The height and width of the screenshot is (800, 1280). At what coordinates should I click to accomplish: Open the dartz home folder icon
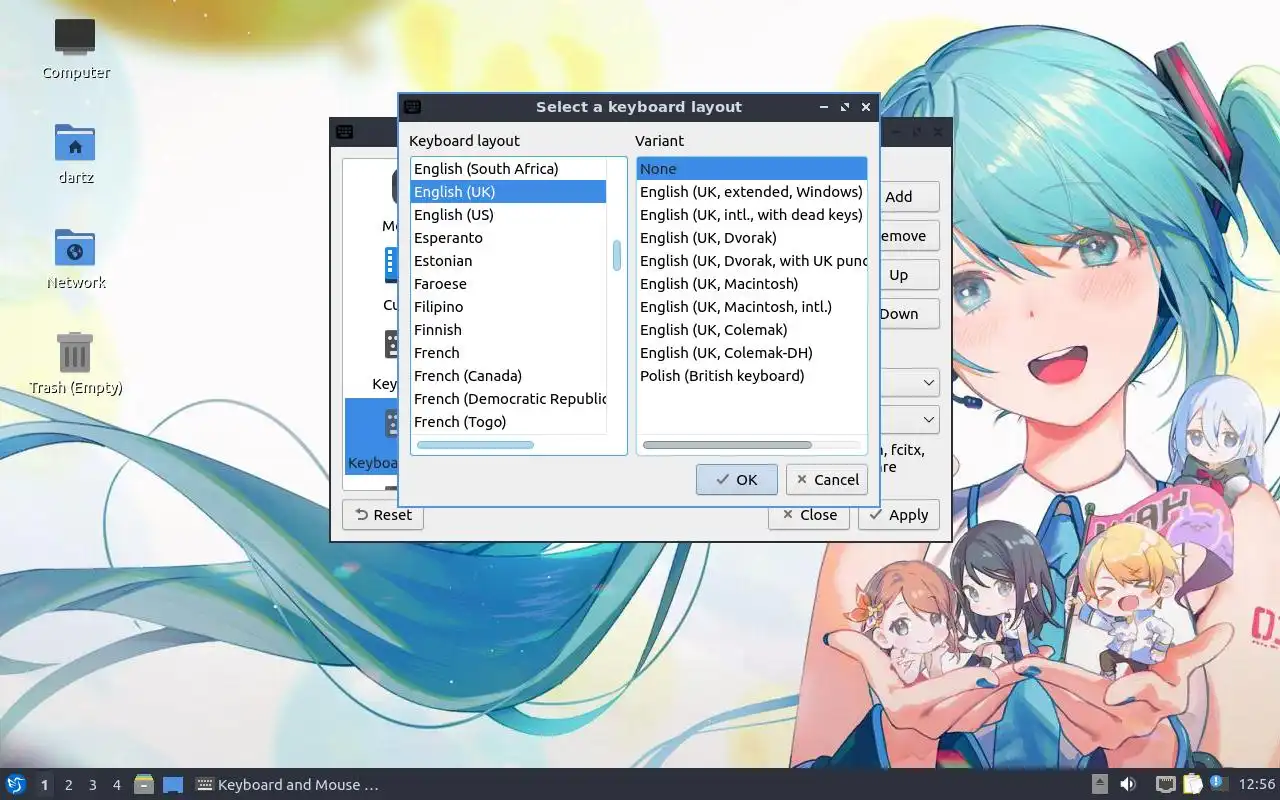(75, 153)
